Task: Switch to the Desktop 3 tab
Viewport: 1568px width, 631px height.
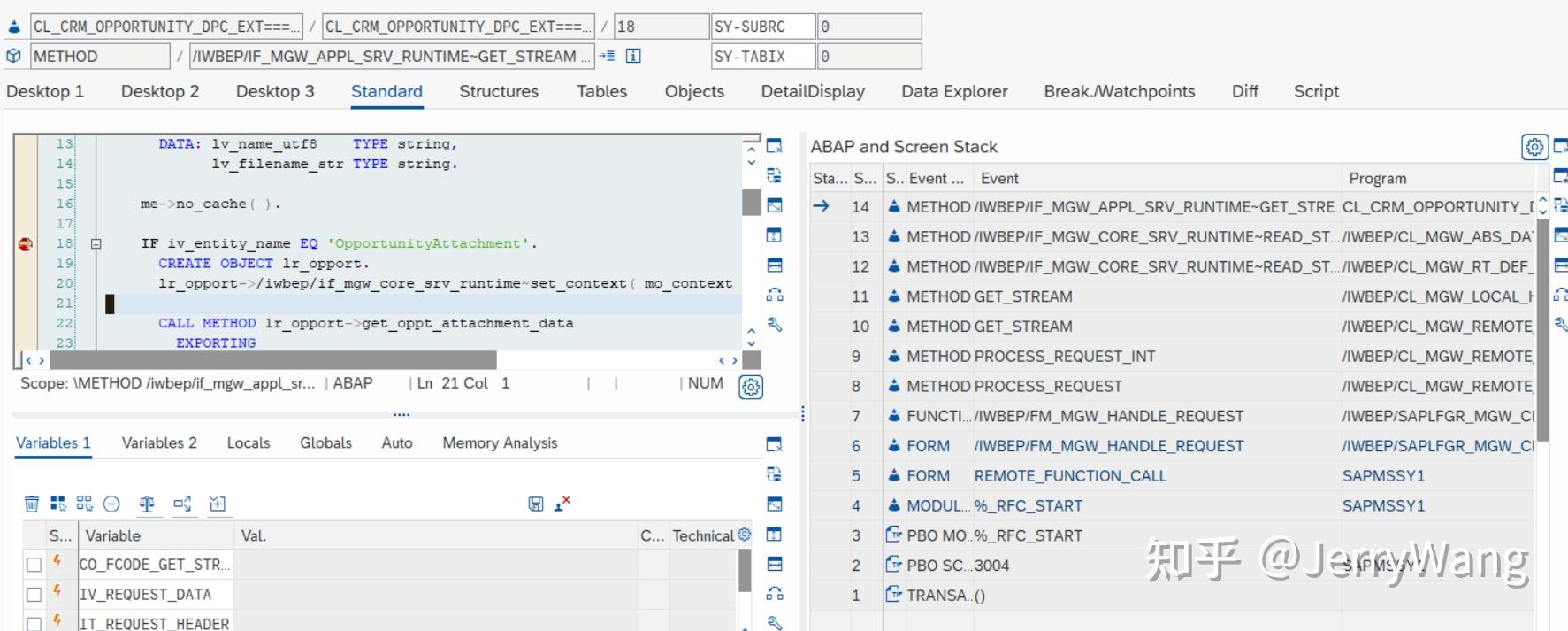Action: point(275,91)
